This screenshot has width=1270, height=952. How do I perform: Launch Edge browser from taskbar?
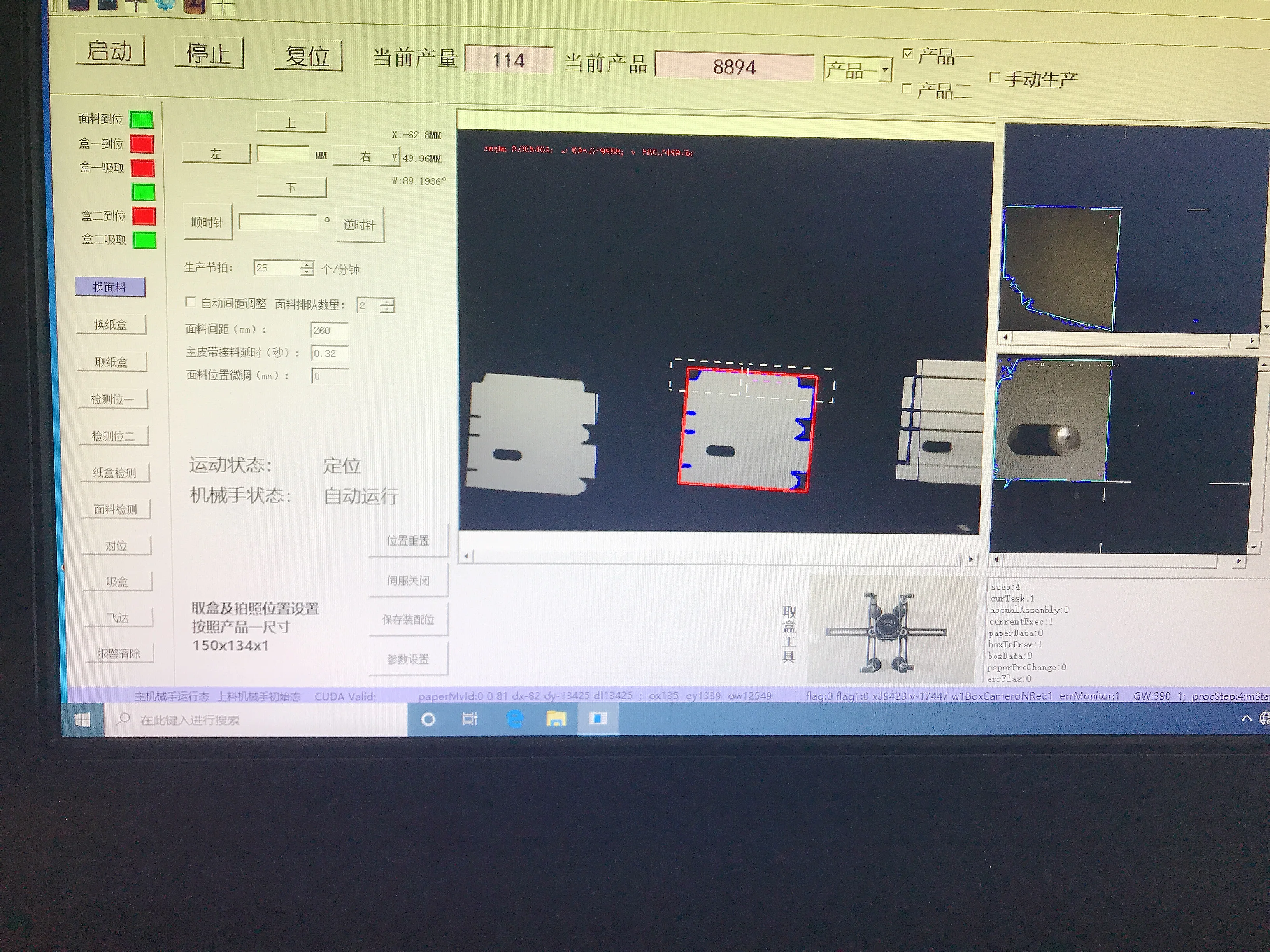point(515,719)
